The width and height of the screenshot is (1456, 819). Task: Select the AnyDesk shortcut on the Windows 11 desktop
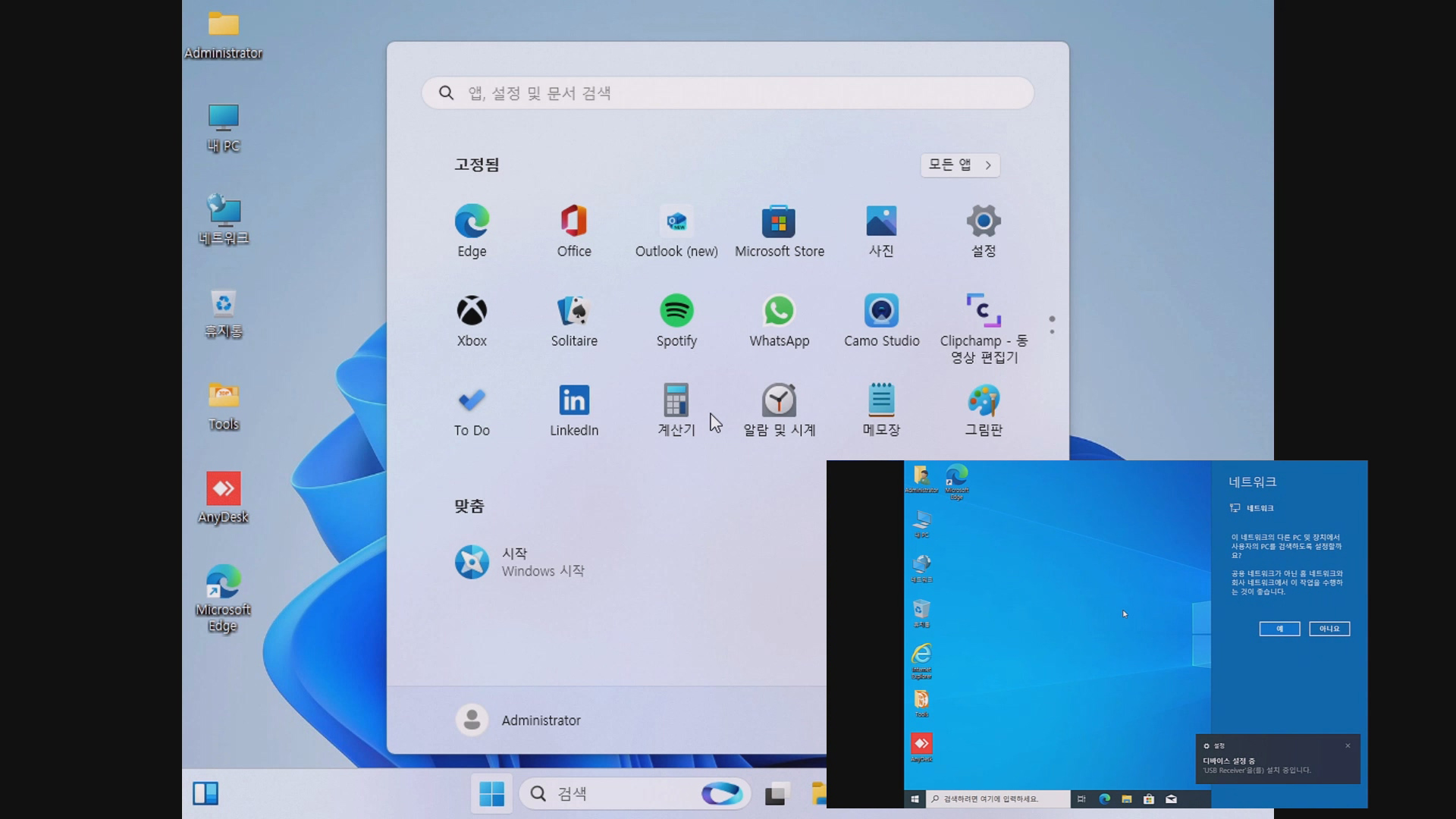224,498
